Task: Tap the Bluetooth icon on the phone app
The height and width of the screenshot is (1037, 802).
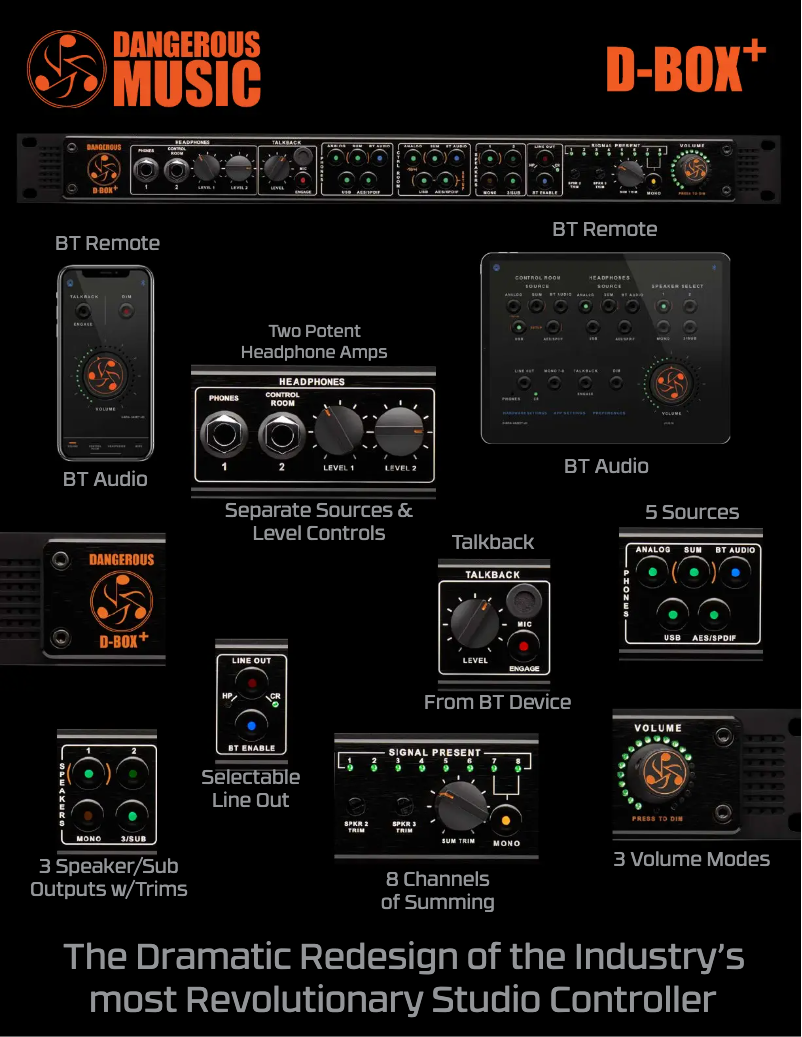Action: point(144,283)
